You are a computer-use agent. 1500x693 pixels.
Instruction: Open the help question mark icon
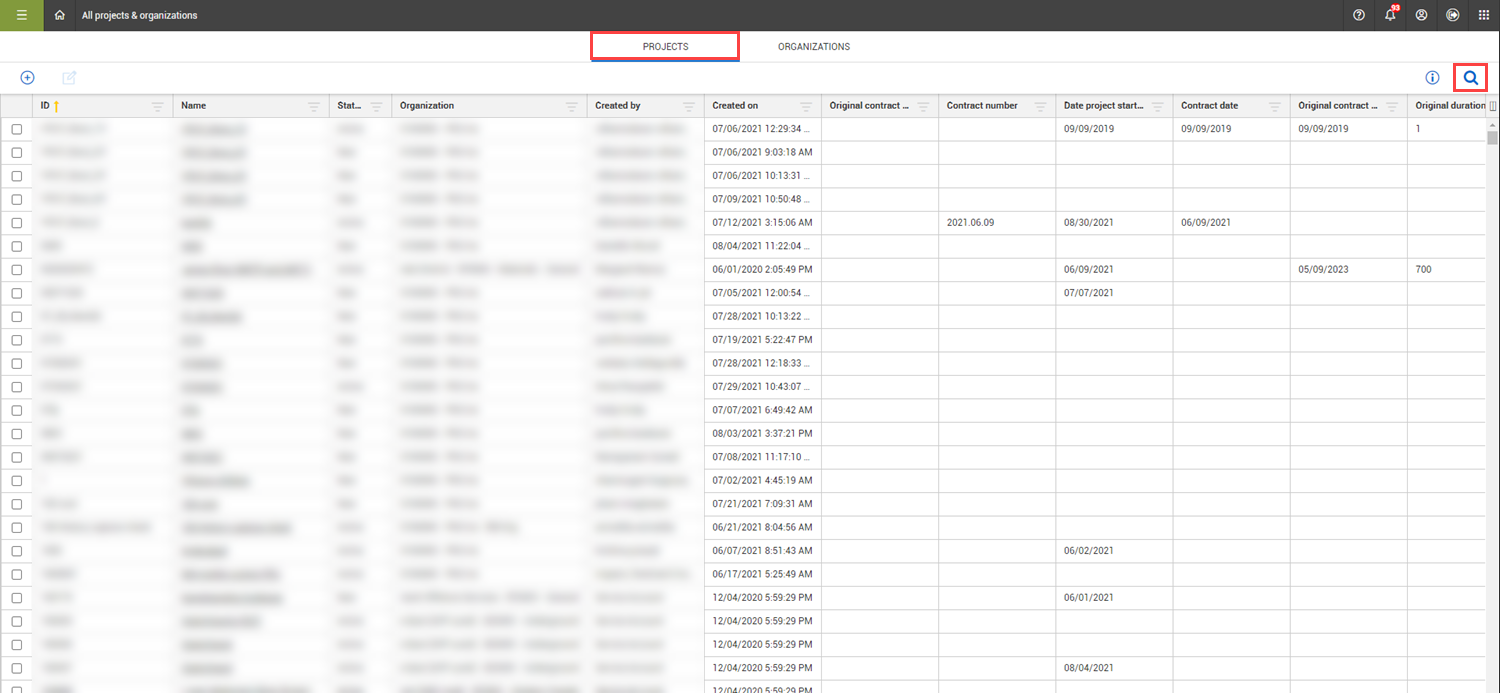click(1358, 15)
